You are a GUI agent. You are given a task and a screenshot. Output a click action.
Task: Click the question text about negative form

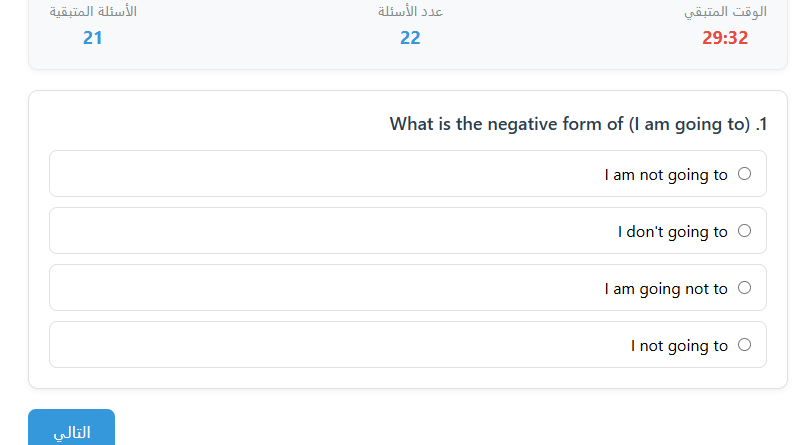pyautogui.click(x=569, y=124)
